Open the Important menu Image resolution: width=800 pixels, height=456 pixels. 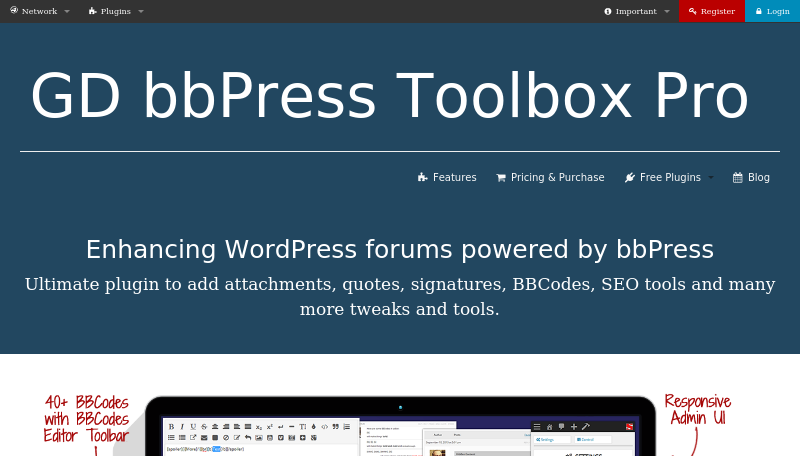point(636,11)
